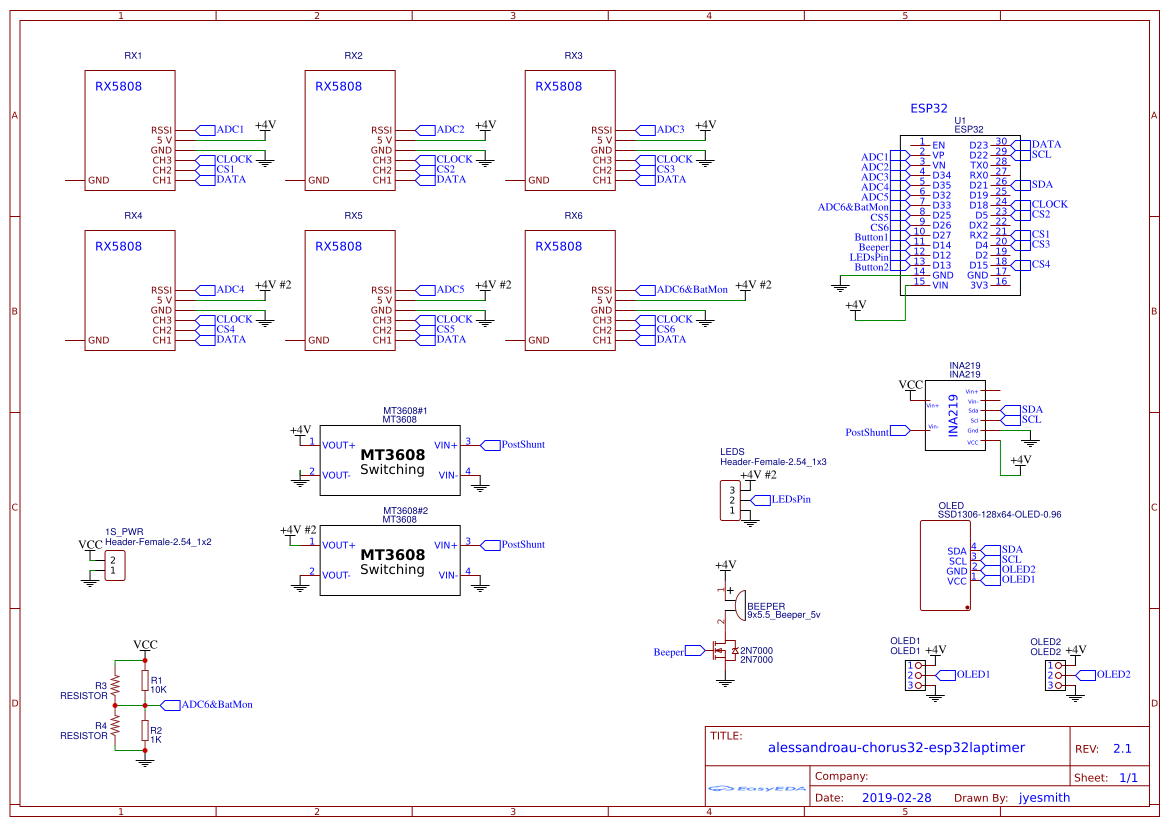Click the RX1 designator label

133,56
